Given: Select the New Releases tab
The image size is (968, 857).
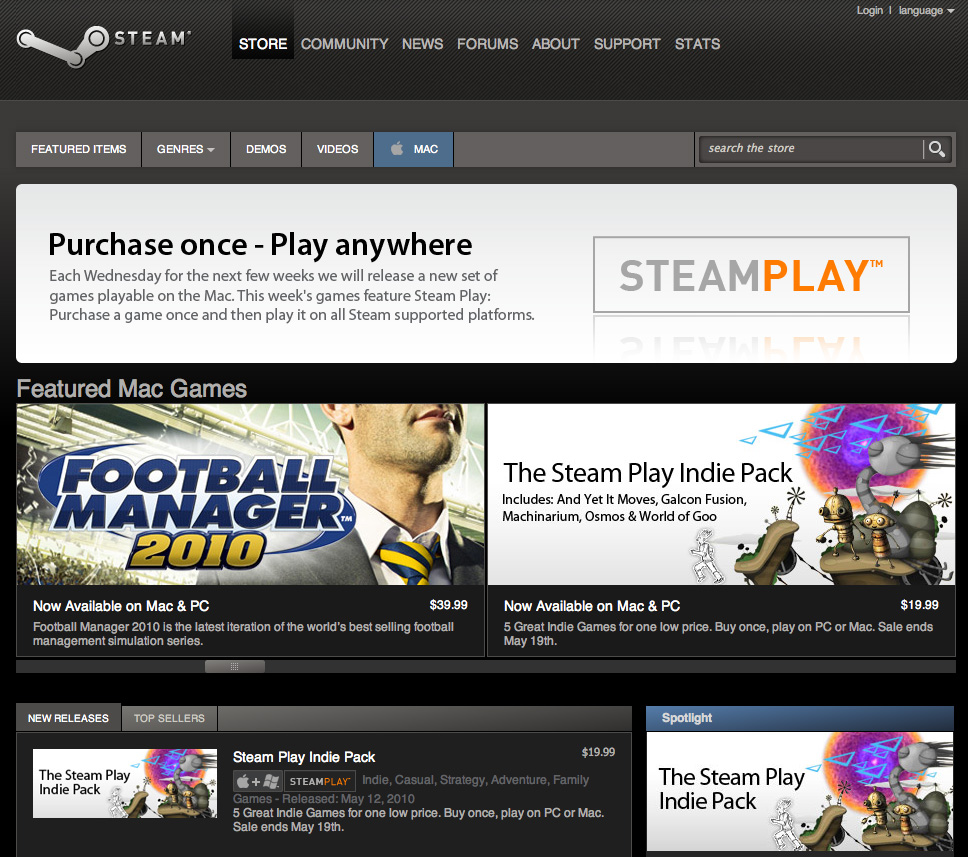Looking at the screenshot, I should click(68, 718).
